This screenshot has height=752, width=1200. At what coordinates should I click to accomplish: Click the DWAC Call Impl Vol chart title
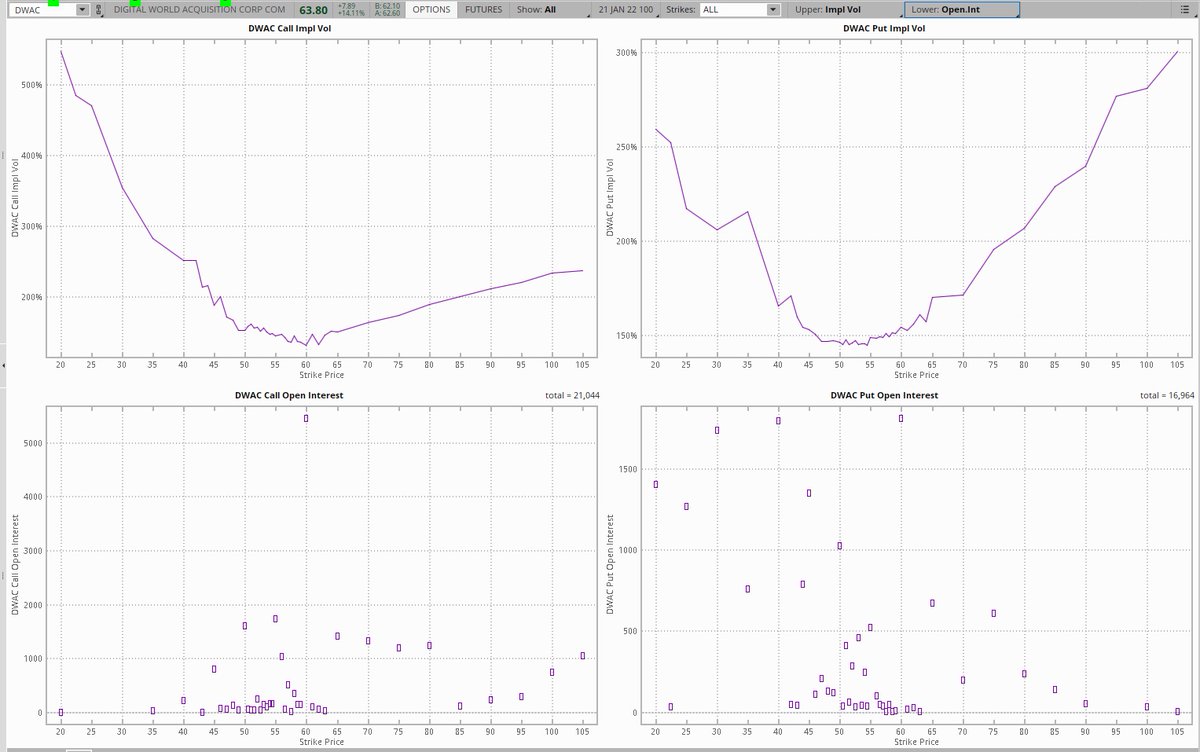[x=292, y=28]
